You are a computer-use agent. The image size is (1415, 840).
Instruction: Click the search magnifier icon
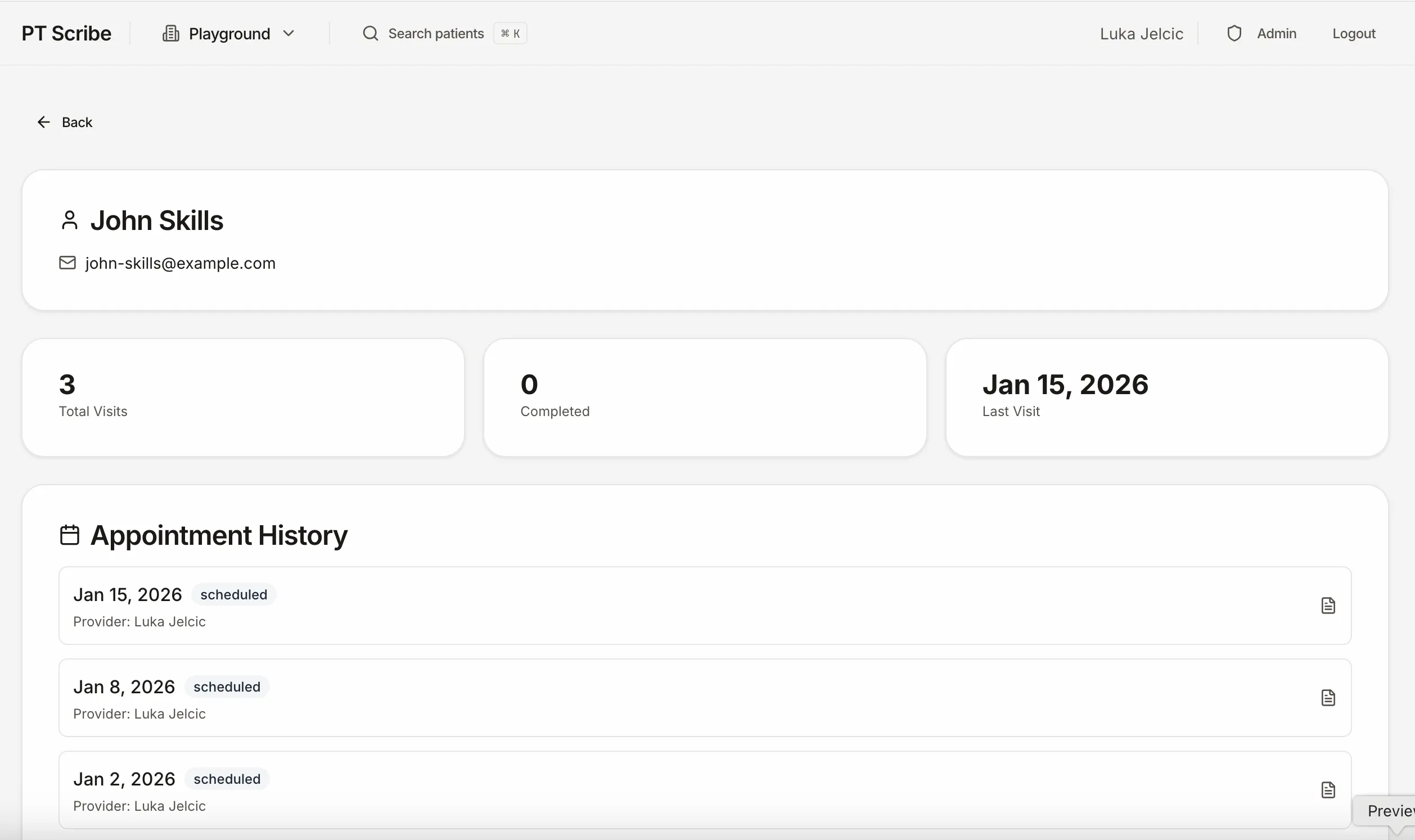point(370,33)
